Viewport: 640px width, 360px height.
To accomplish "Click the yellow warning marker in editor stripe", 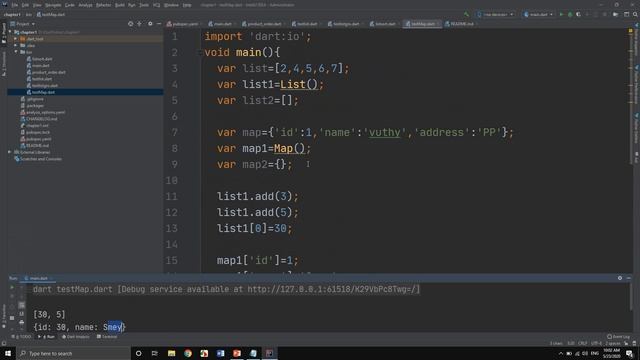I will click(631, 31).
